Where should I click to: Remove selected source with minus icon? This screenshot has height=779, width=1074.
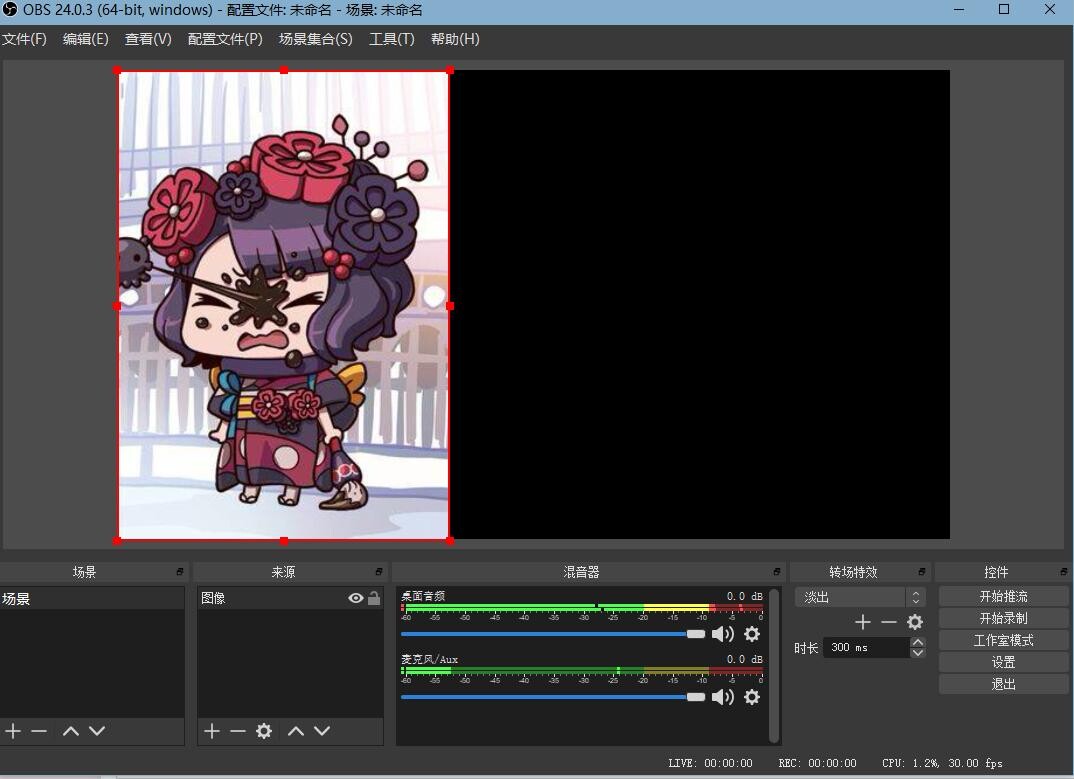pos(238,731)
